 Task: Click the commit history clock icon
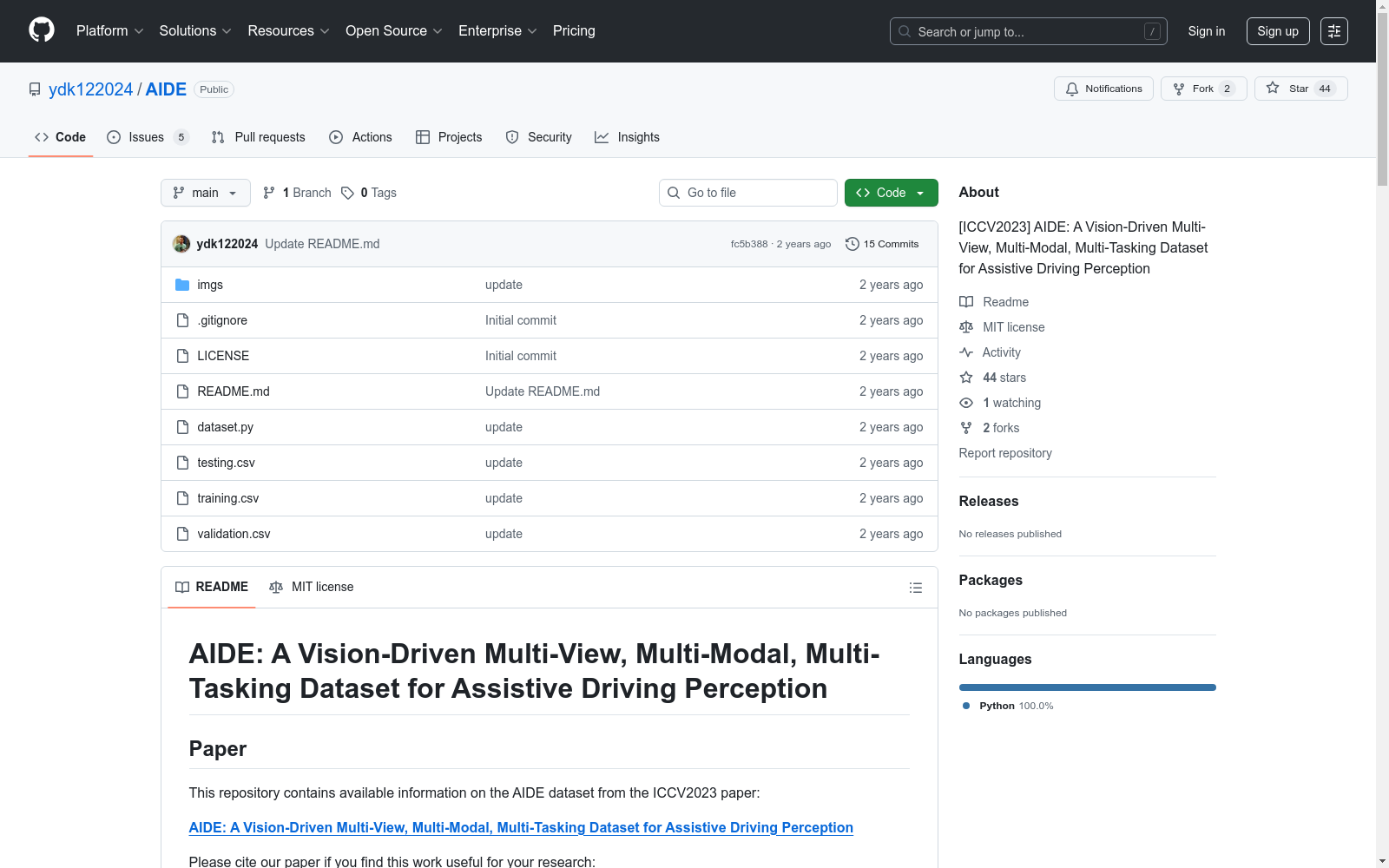(852, 244)
